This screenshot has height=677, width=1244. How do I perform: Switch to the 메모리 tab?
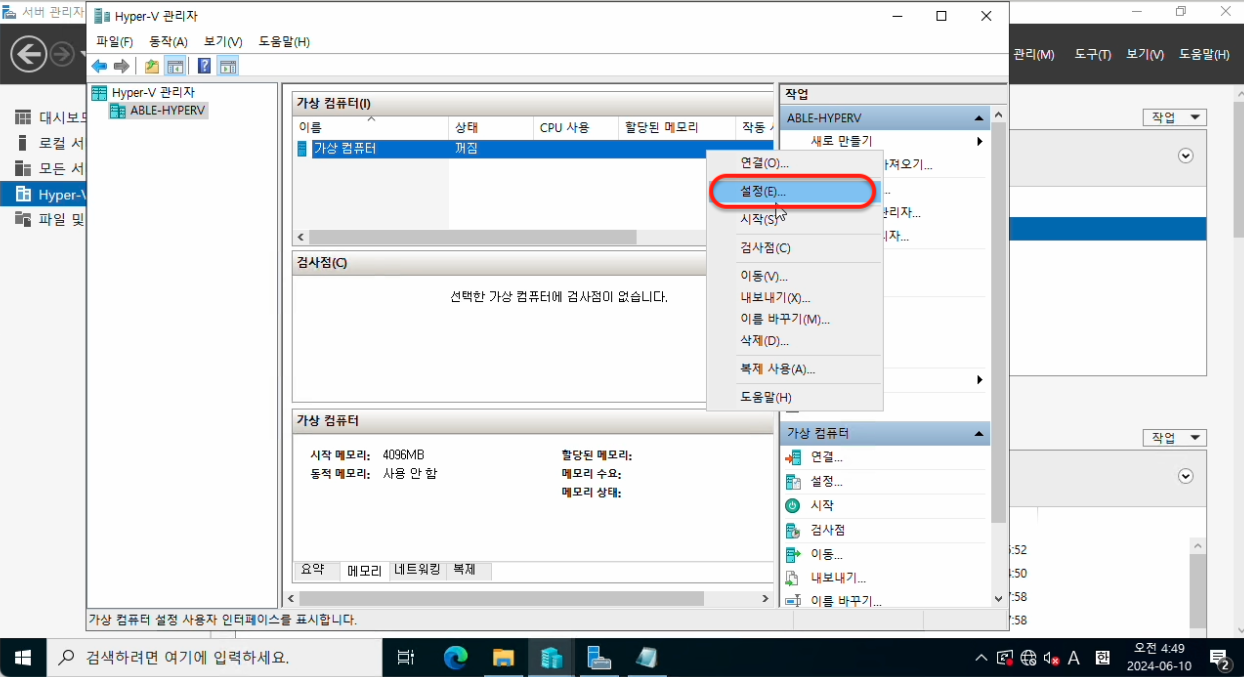(364, 571)
